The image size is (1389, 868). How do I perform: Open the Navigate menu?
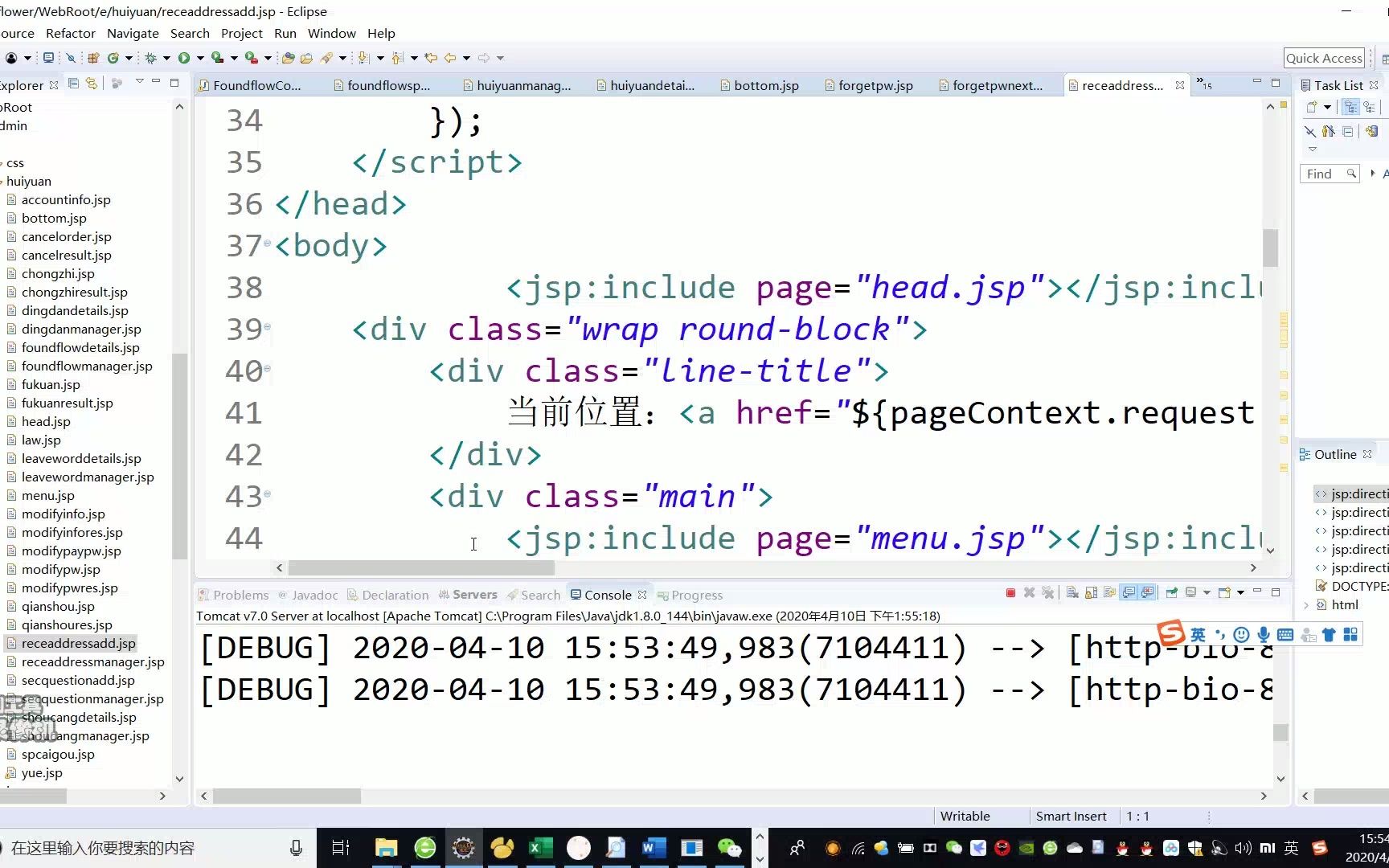pos(133,33)
